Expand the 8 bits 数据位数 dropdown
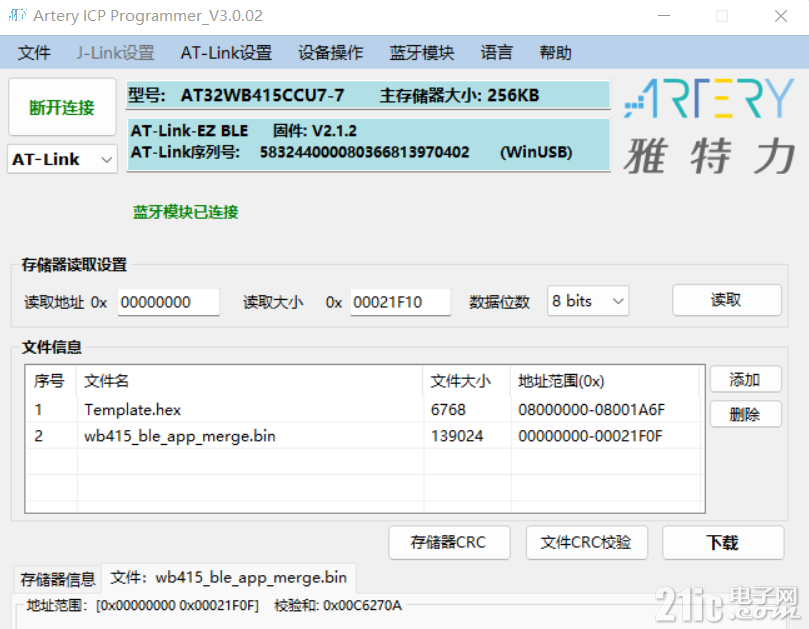809x629 pixels. (588, 301)
